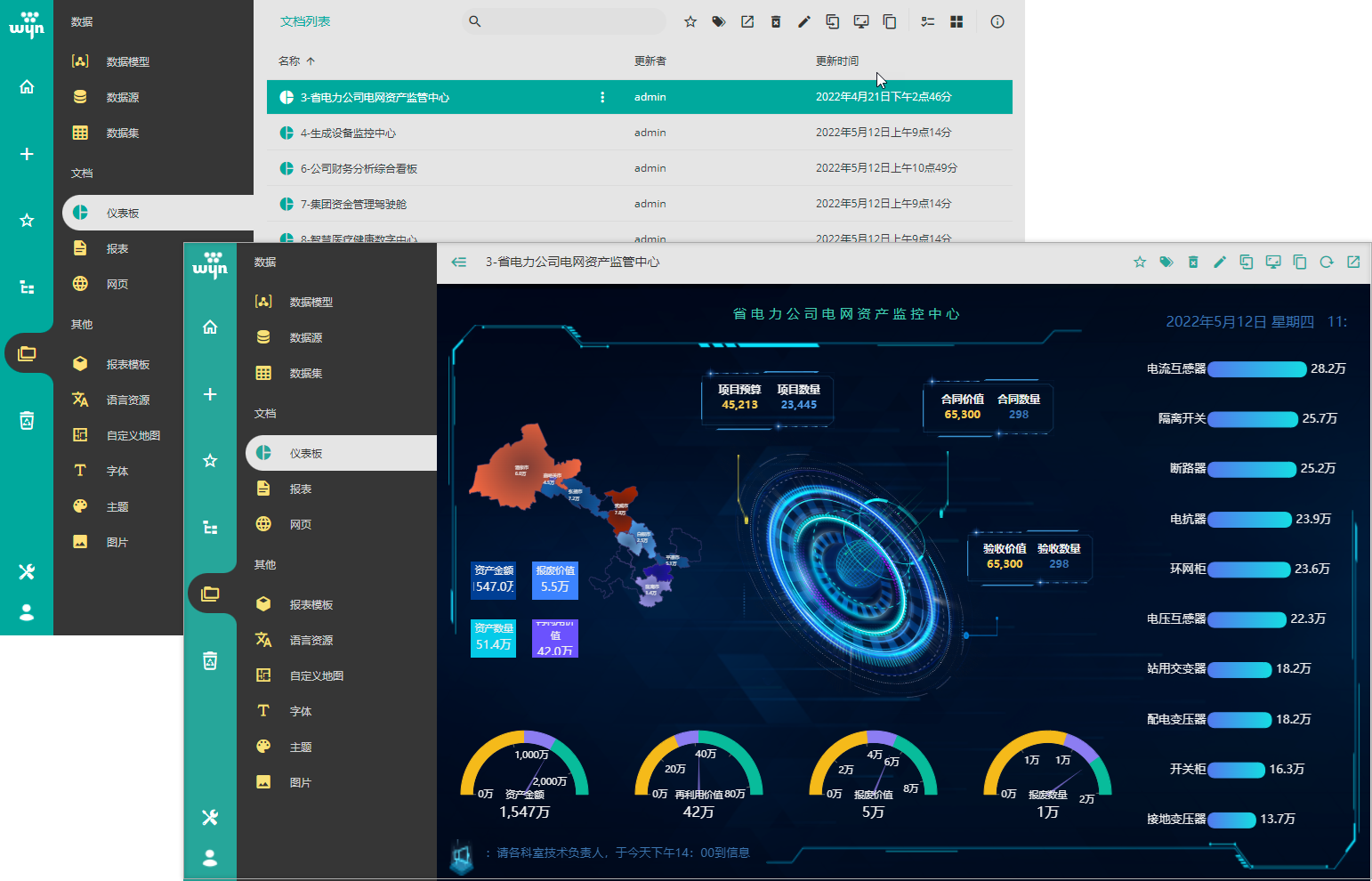Viewport: 1372px width, 881px height.
Task: Select the 文档列表 tab heading
Action: pyautogui.click(x=305, y=21)
